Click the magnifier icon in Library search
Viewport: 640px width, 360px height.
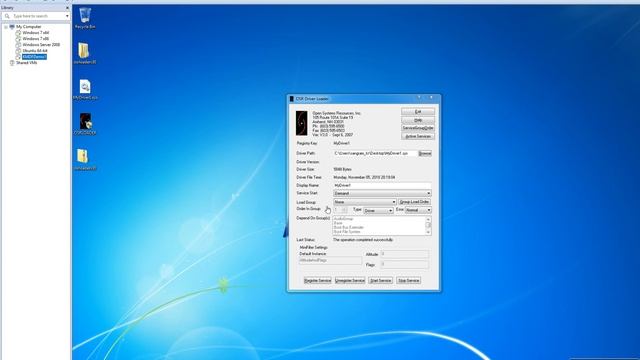7,16
